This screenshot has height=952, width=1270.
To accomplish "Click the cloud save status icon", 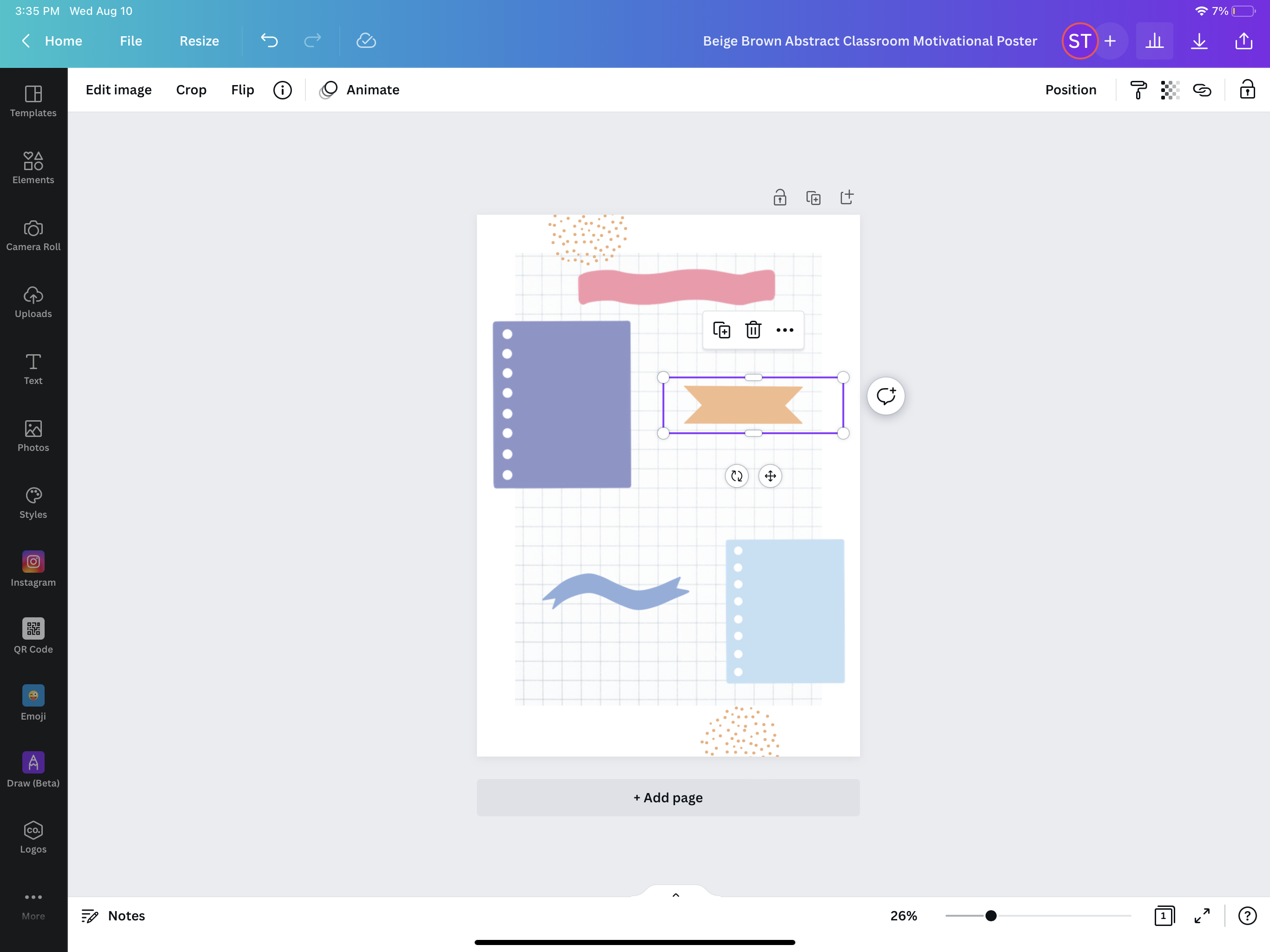I will (x=366, y=41).
